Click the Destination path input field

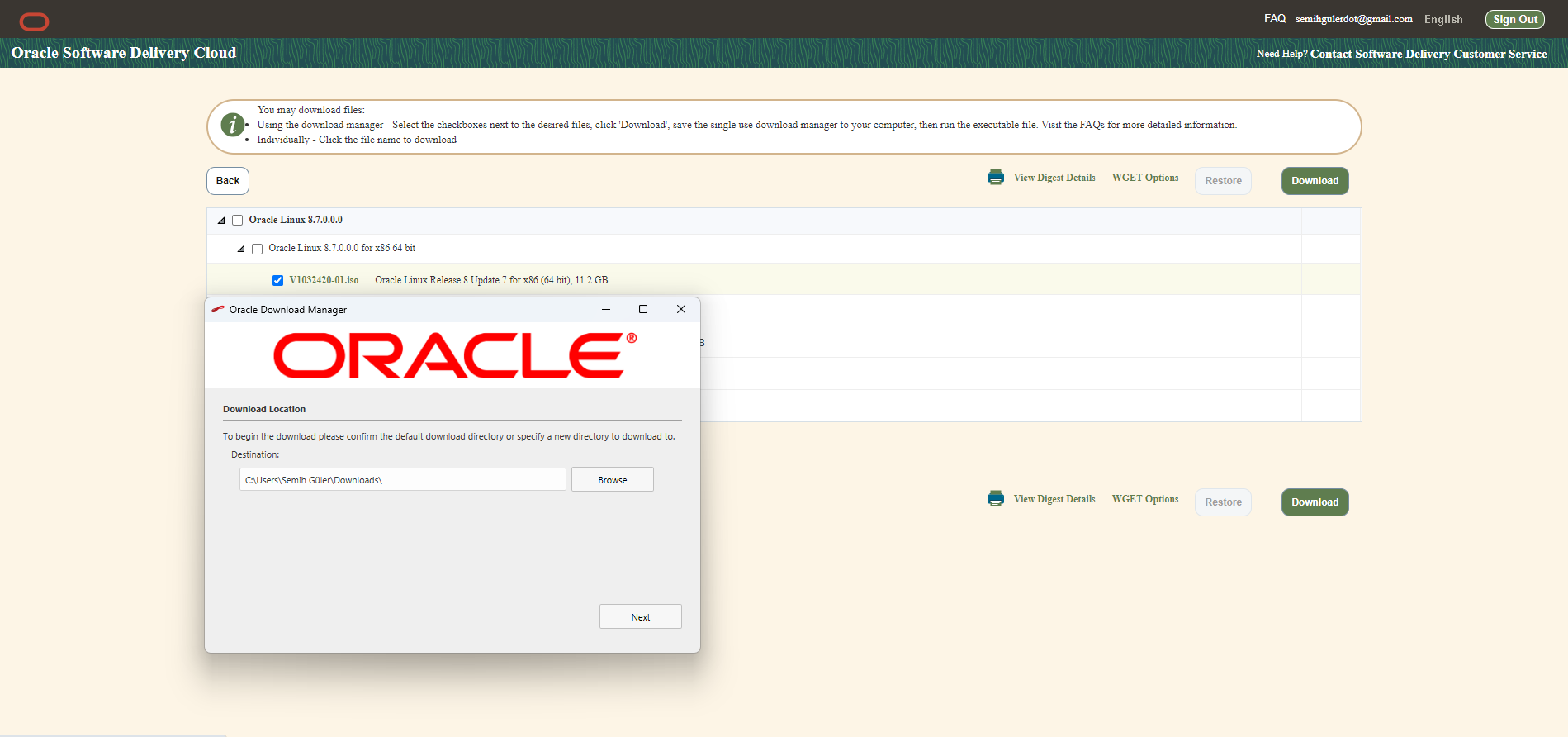point(403,479)
